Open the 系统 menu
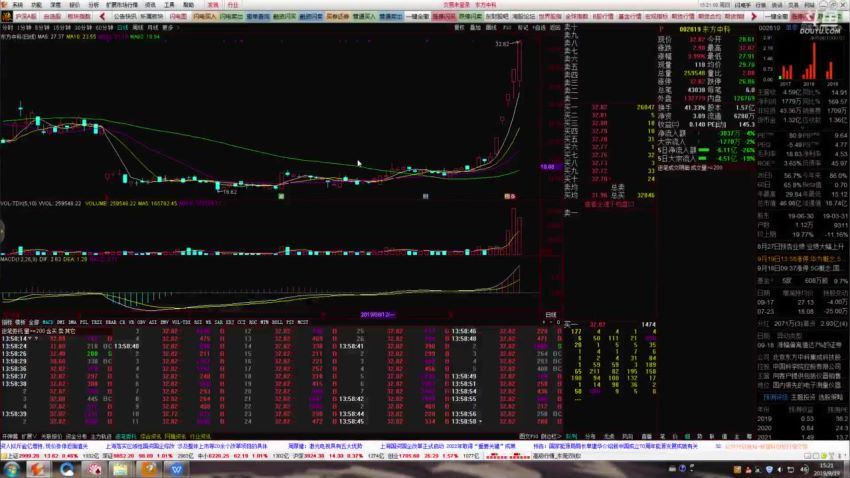The width and height of the screenshot is (850, 478). (x=18, y=4)
